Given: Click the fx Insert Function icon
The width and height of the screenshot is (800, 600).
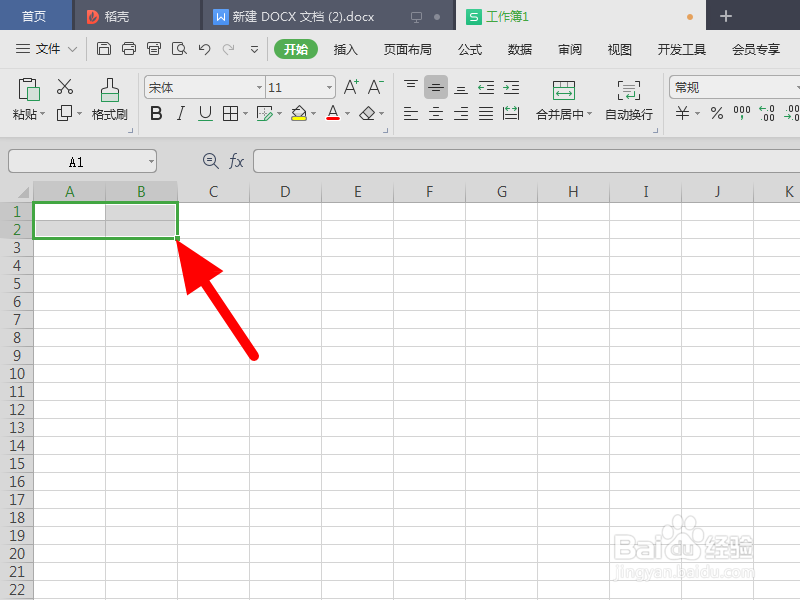Looking at the screenshot, I should coord(236,162).
